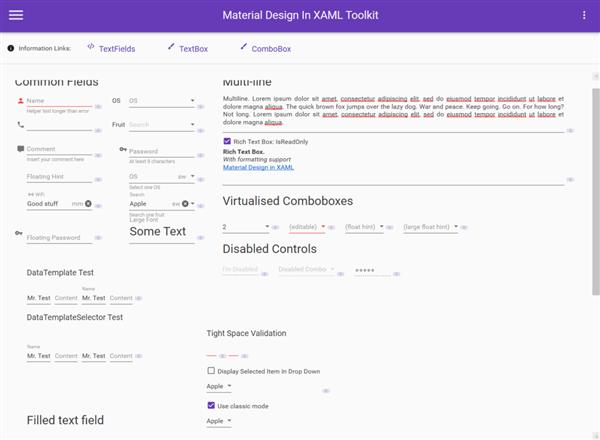Screen dimensions: 600x440
Task: Click the clear icon in Good stuff field
Action: pos(88,204)
